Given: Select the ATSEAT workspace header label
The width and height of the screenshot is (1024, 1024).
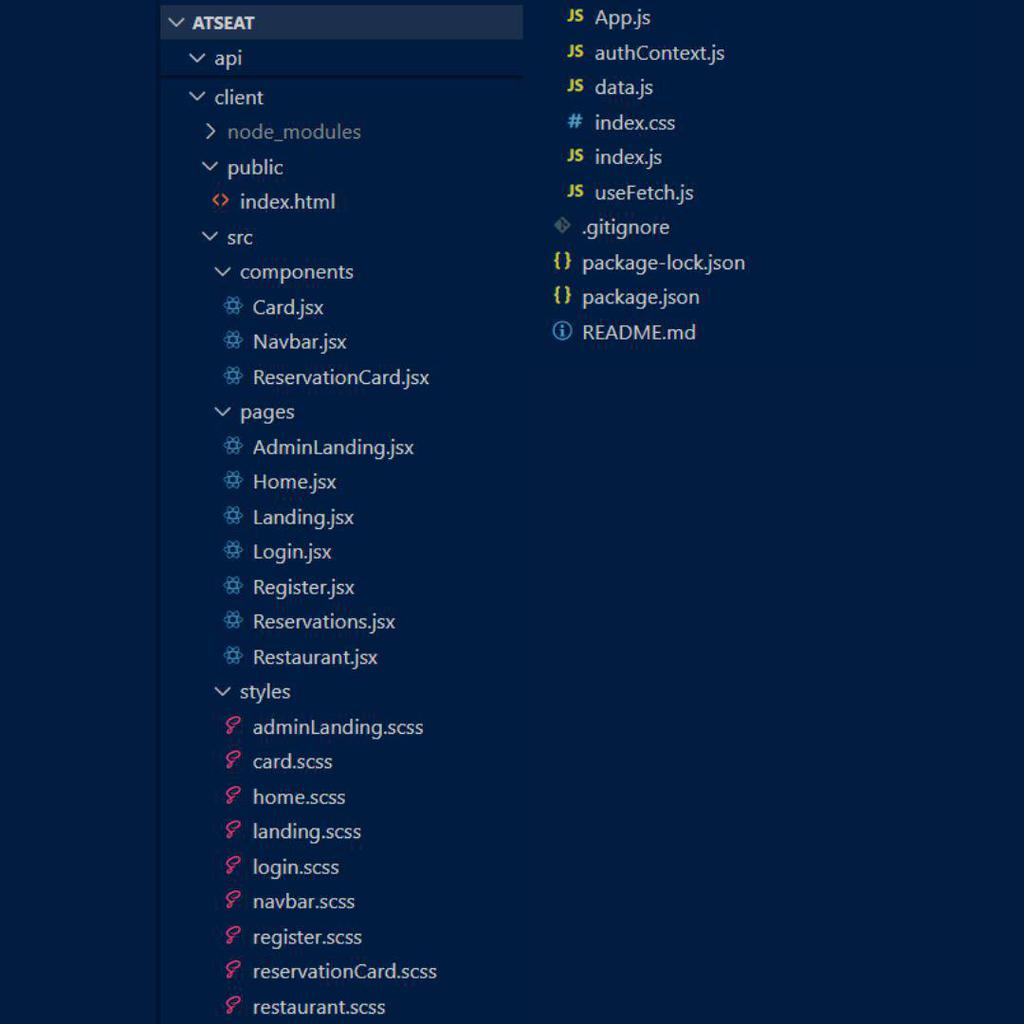Looking at the screenshot, I should pos(223,24).
